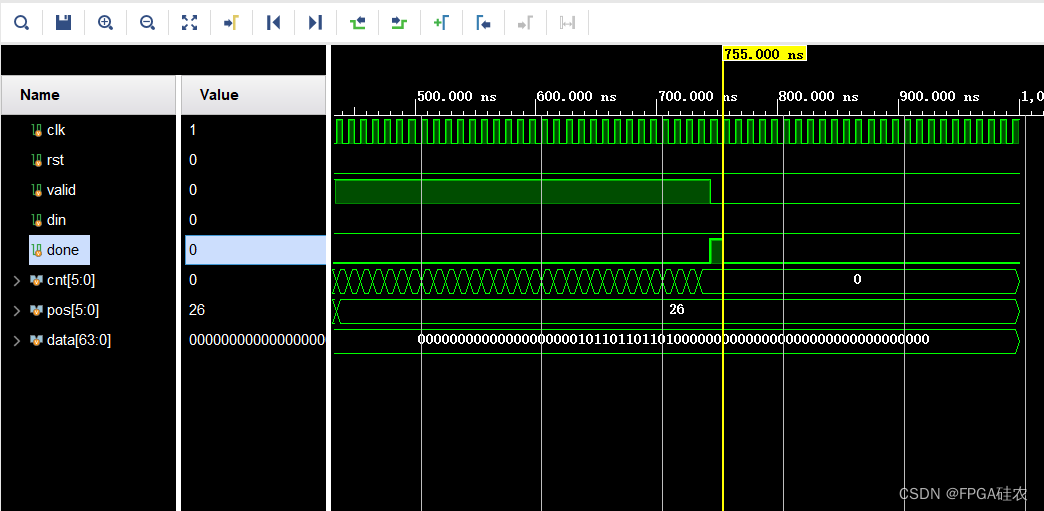Click the 900.000 ns ruler mark
Viewport: 1044px width, 511px height.
[x=939, y=97]
